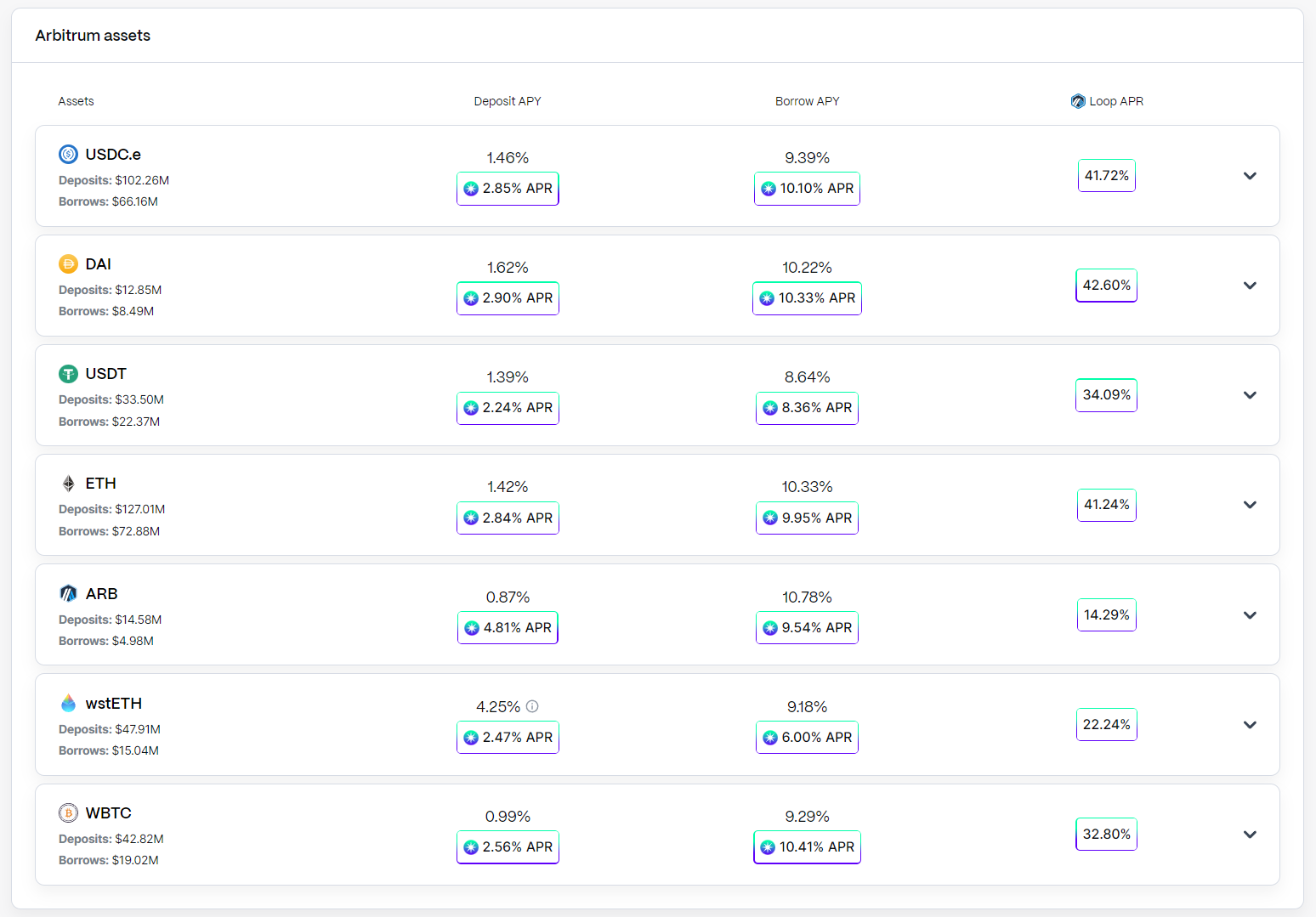Viewport: 1316px width, 917px height.
Task: Click the USDC.e asset name
Action: [113, 154]
